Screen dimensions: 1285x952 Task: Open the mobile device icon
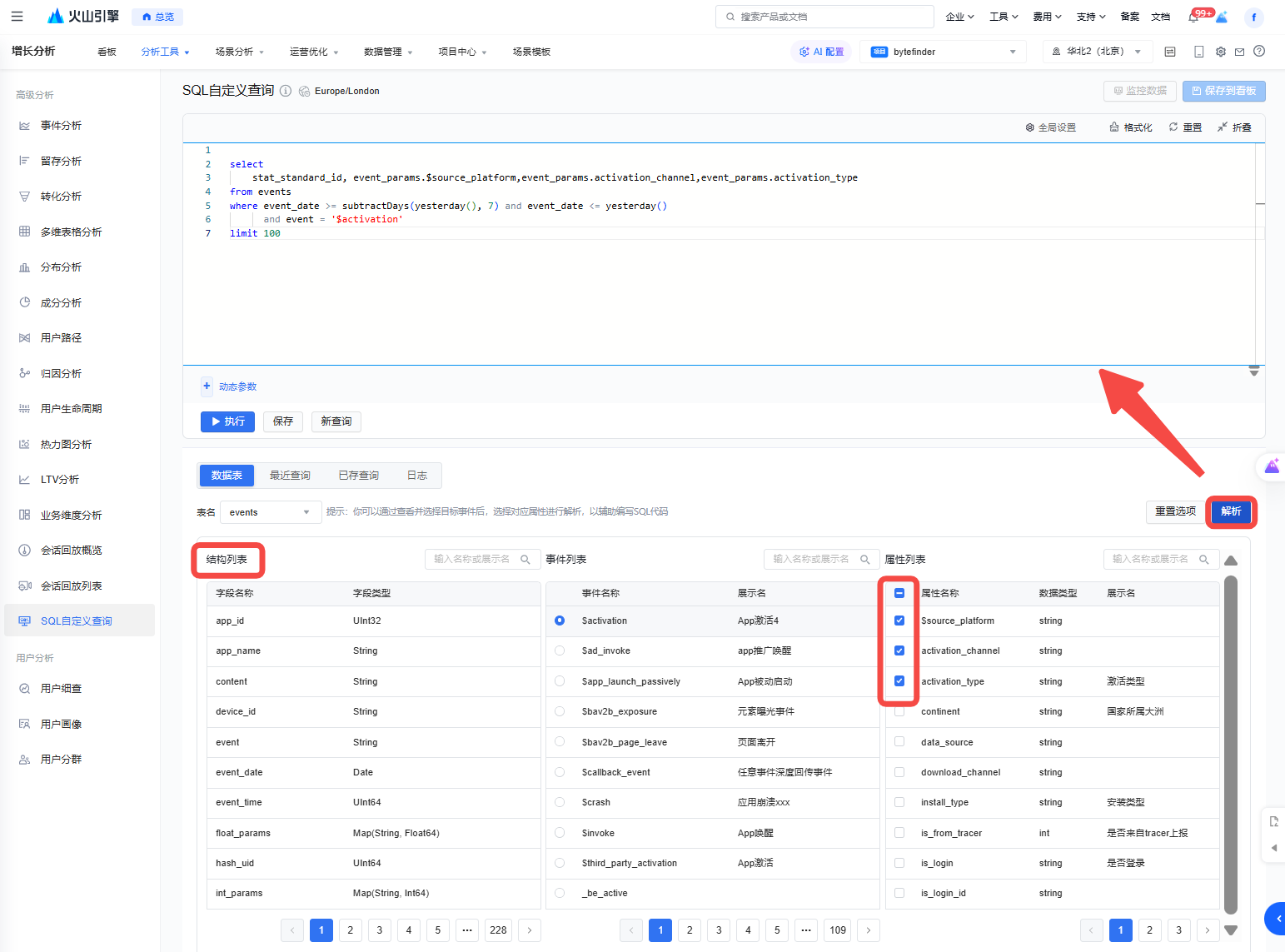(x=1198, y=52)
